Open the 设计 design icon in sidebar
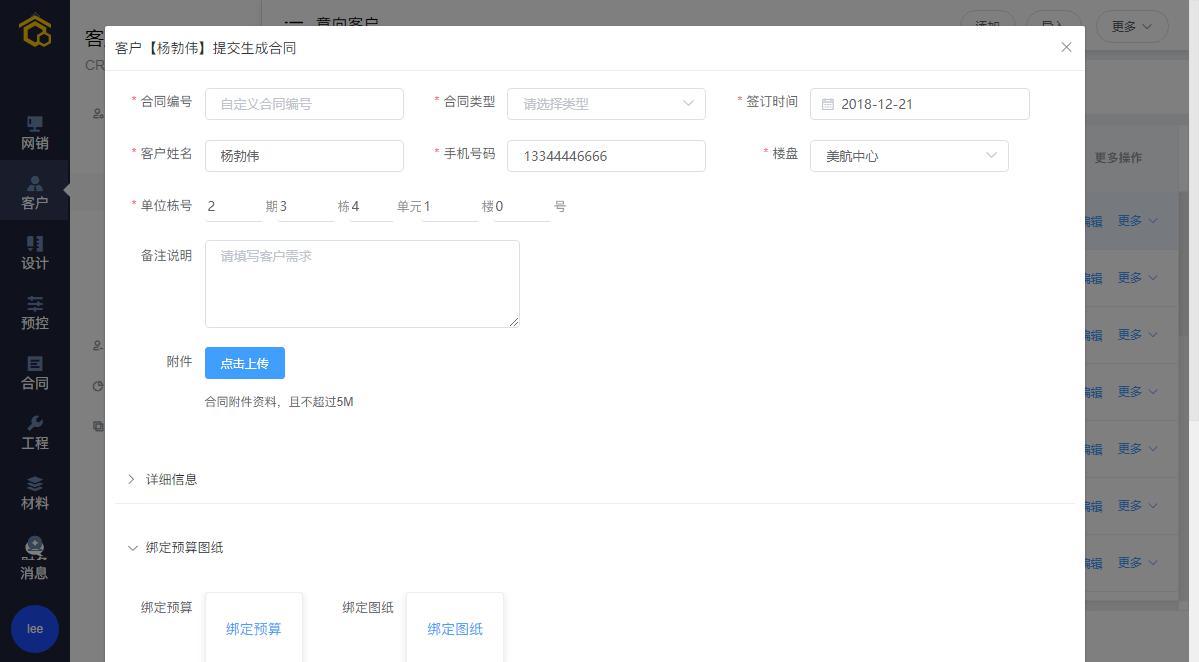The image size is (1199, 662). tap(35, 244)
